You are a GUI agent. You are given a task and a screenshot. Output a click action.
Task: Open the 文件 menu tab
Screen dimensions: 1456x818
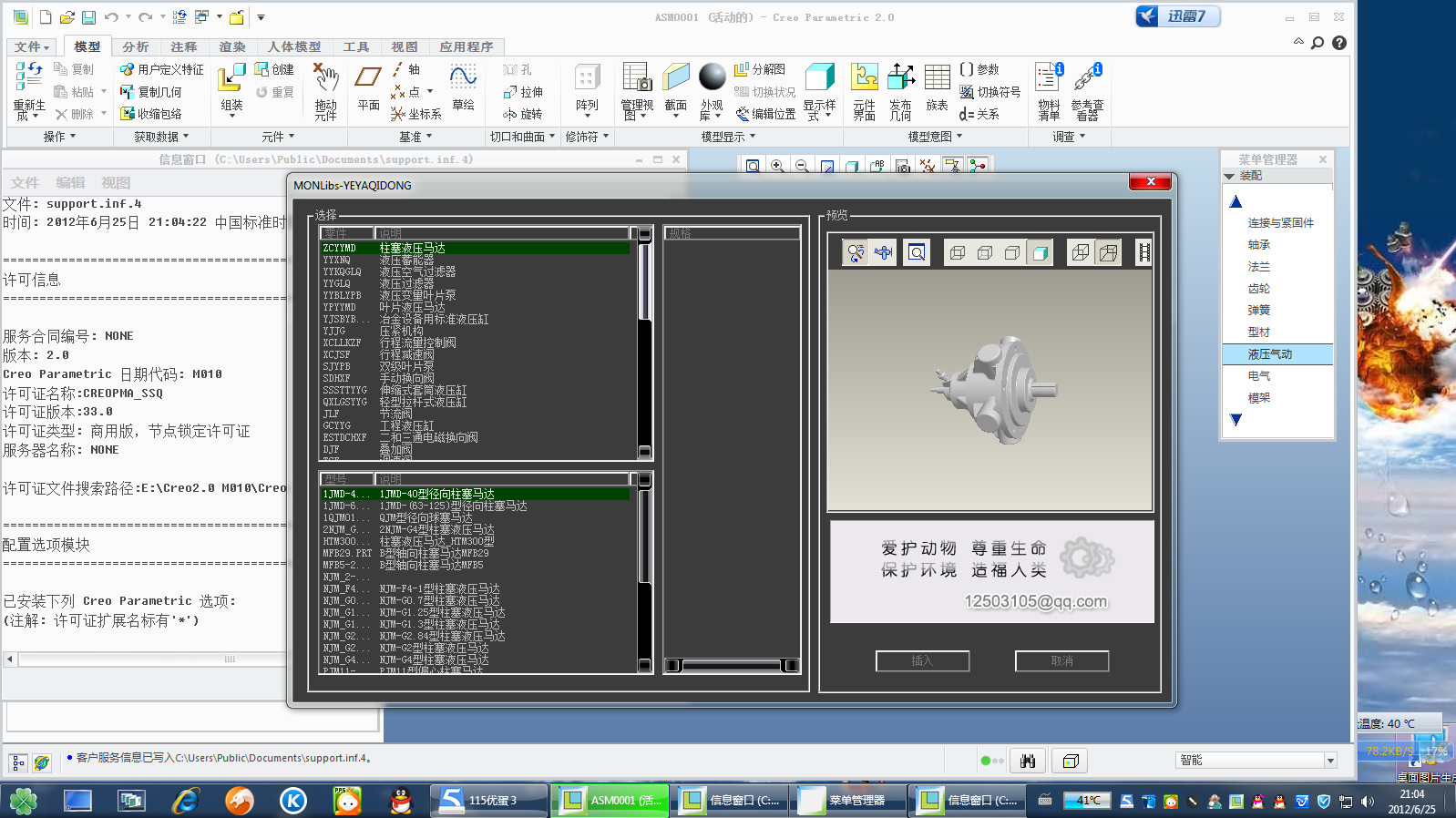click(32, 46)
